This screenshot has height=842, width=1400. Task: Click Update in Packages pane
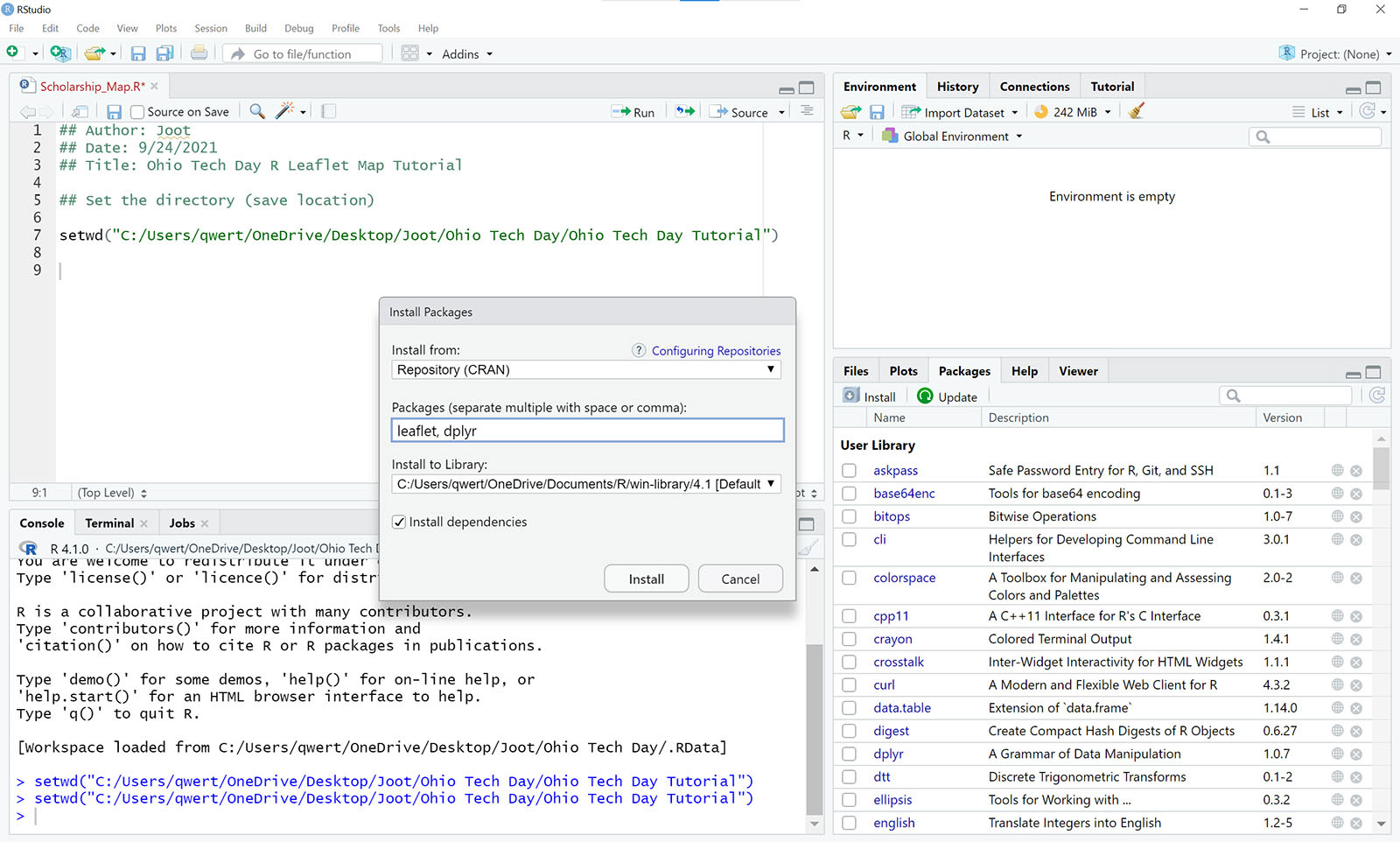click(x=947, y=396)
